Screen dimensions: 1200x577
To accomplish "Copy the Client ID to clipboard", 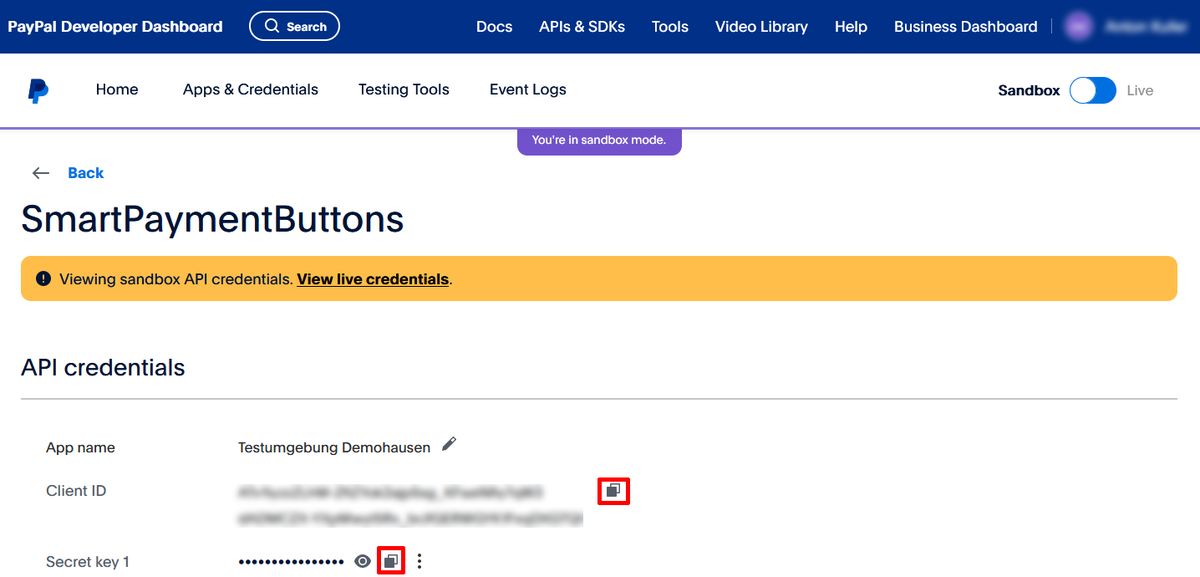I will pos(613,490).
